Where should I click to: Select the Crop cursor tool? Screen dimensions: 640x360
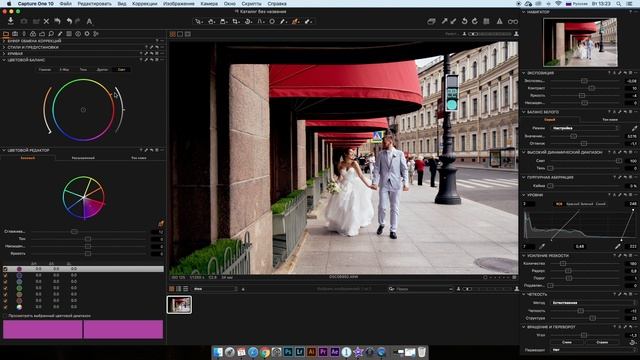236,21
